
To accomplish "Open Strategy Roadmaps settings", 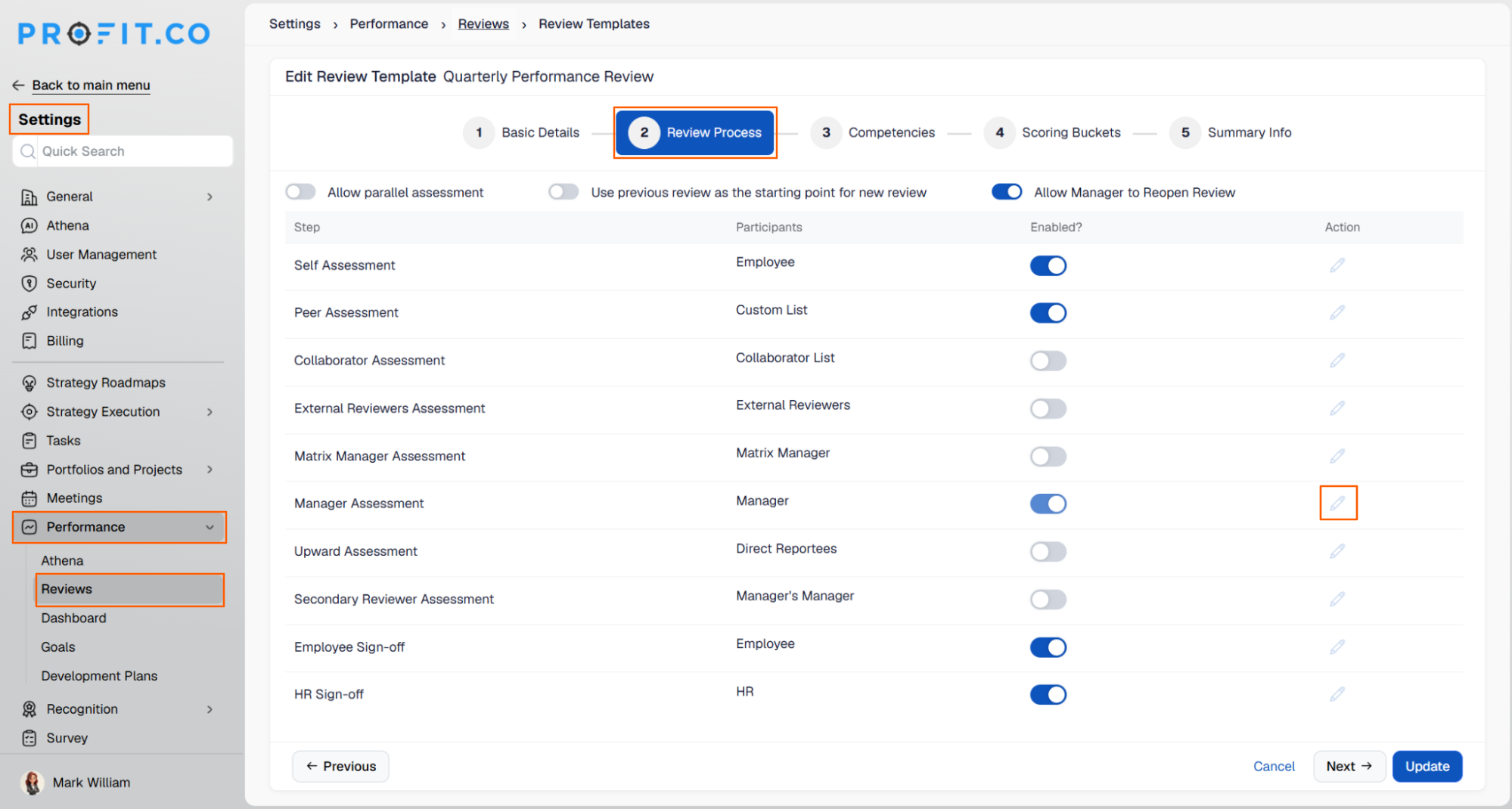I will coord(105,383).
